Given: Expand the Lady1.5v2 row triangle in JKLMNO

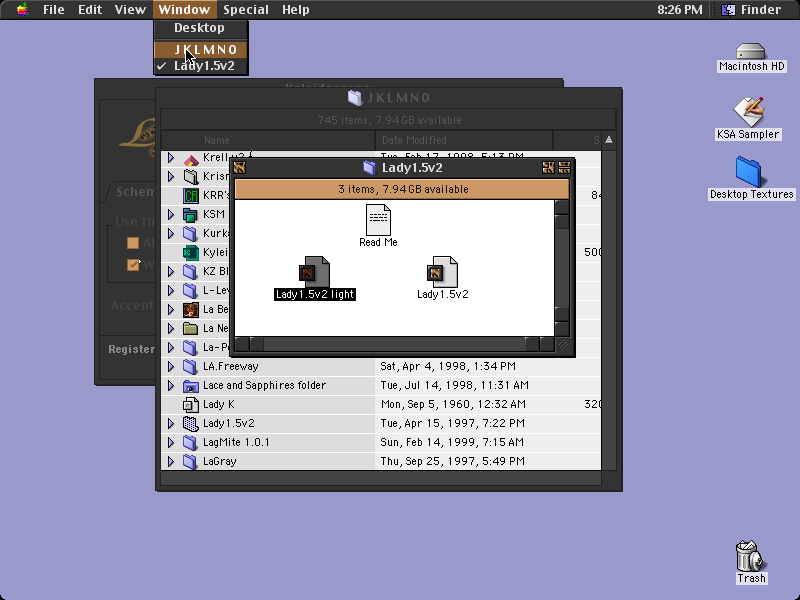Looking at the screenshot, I should pos(171,423).
